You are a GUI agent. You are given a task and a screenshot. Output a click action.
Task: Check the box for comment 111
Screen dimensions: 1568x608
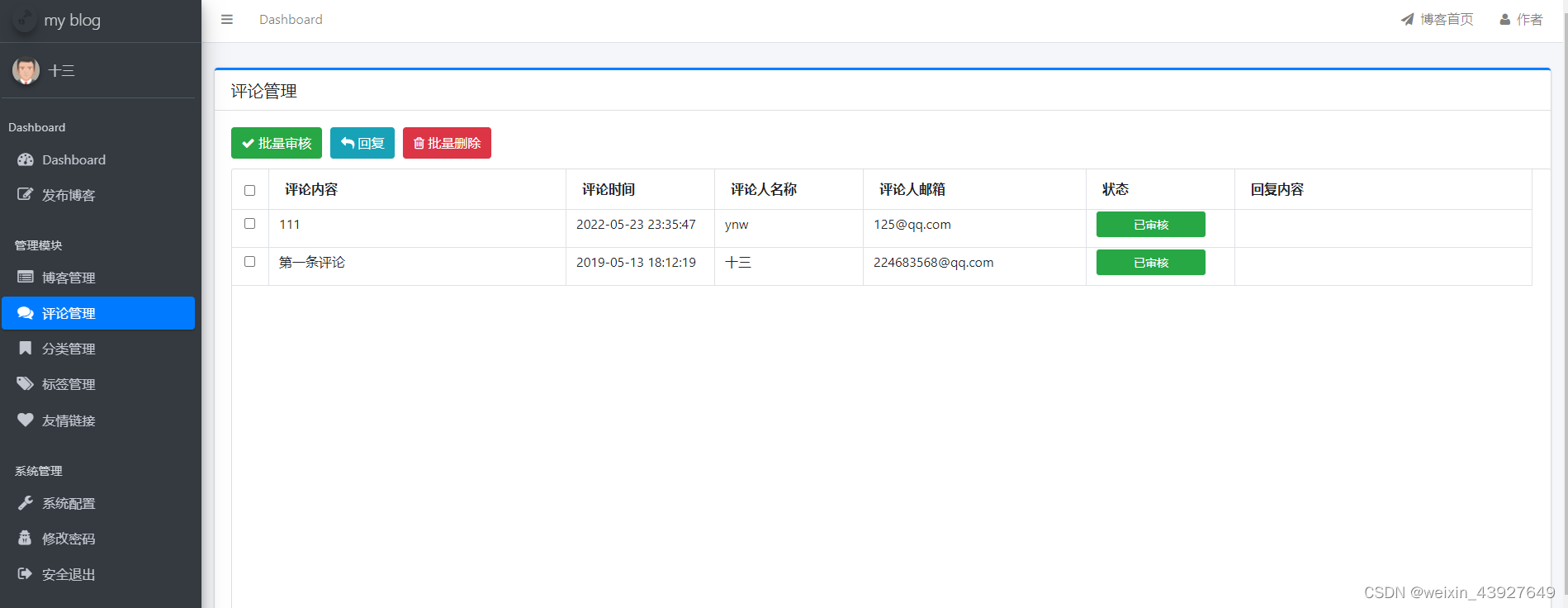(x=250, y=224)
